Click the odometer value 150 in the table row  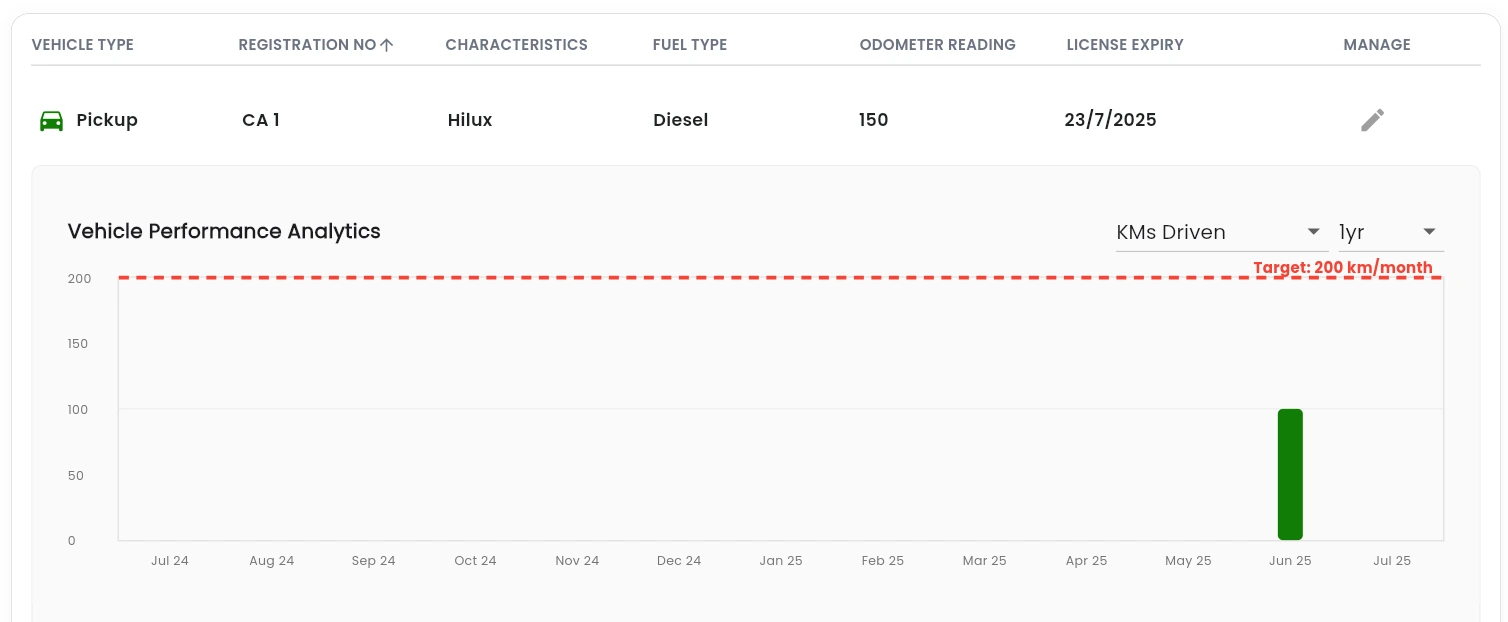[873, 120]
